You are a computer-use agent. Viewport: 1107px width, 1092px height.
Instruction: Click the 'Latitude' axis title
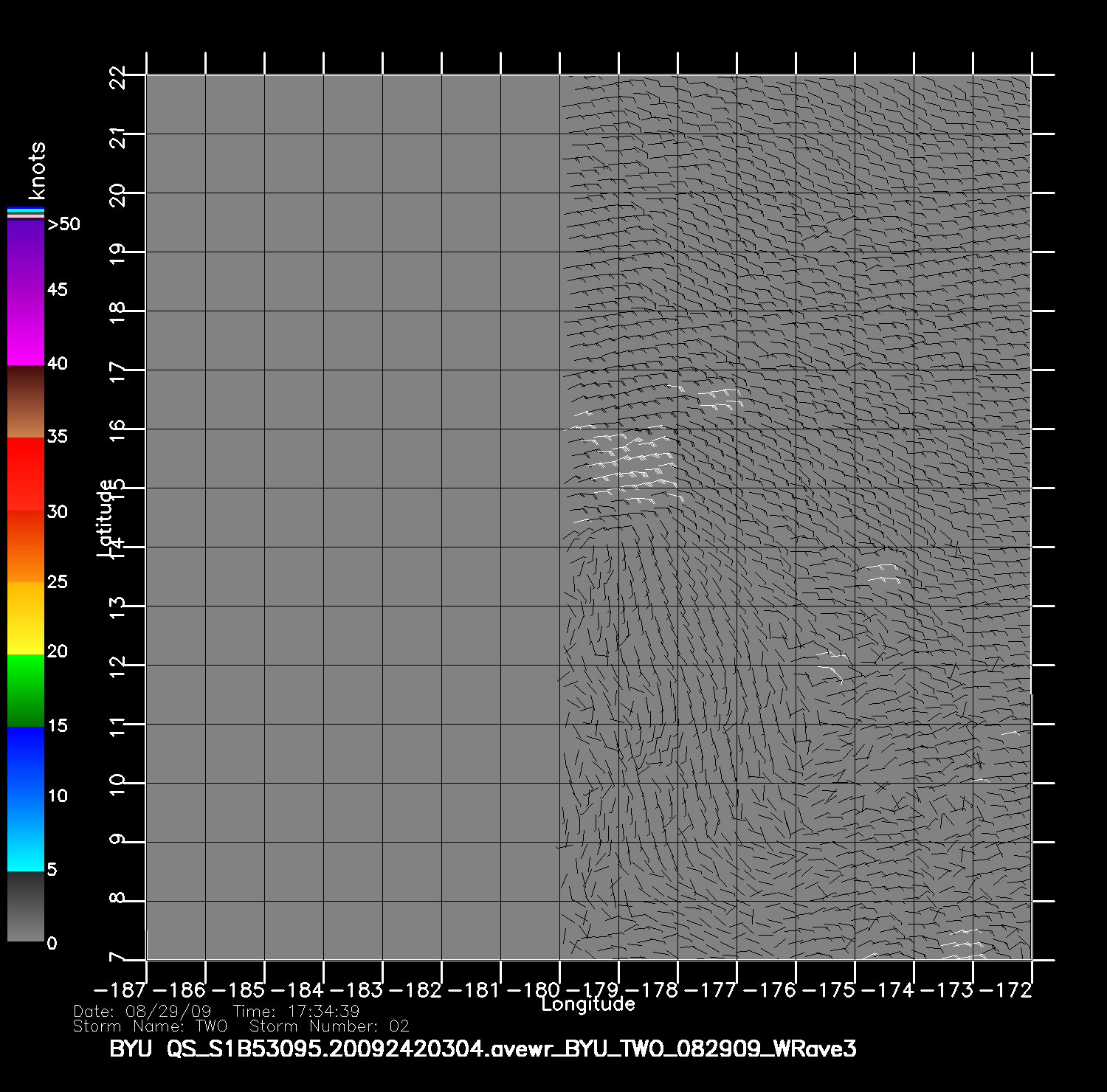[x=106, y=518]
